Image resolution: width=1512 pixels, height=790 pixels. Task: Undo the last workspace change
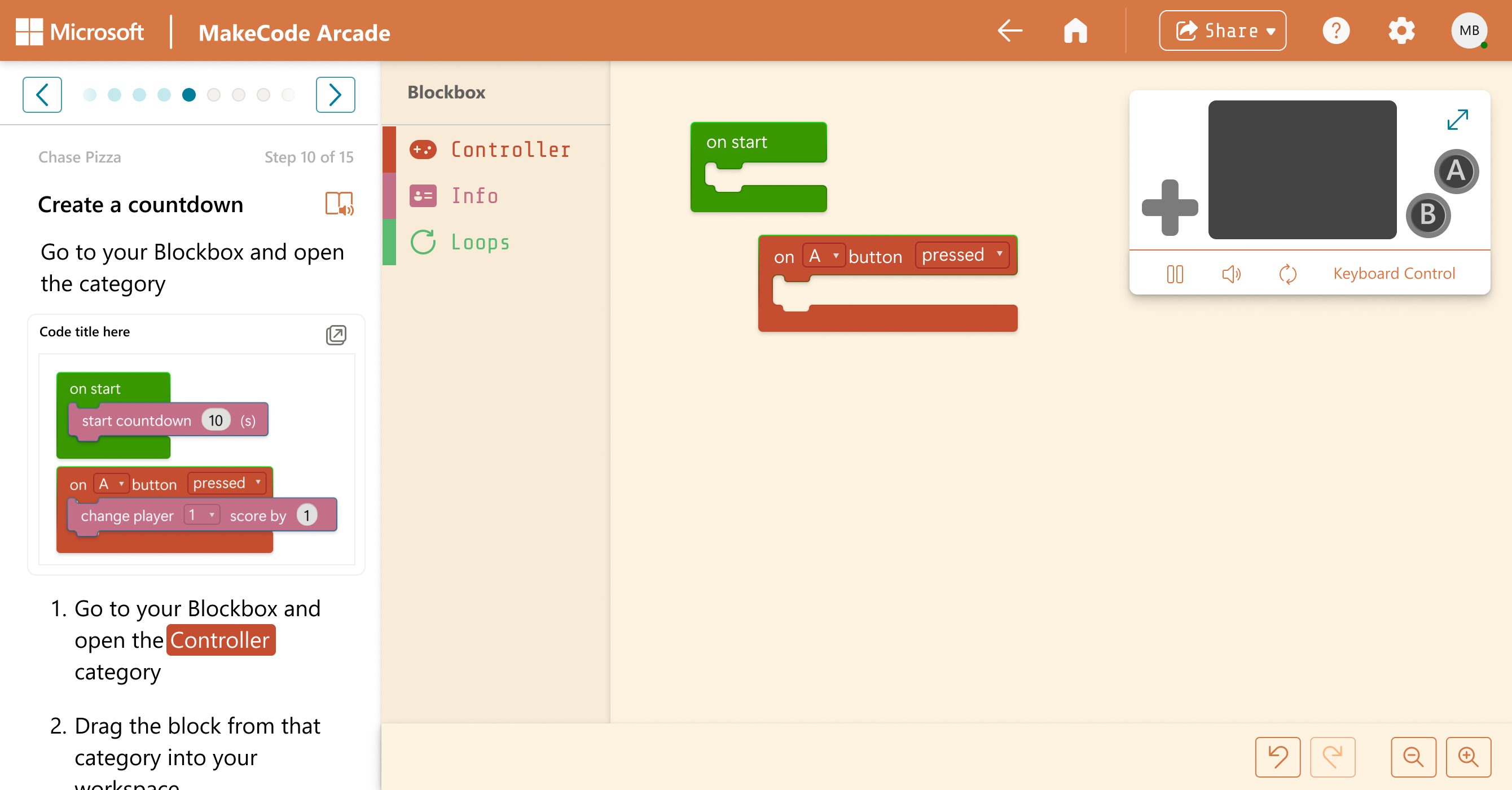pos(1277,757)
